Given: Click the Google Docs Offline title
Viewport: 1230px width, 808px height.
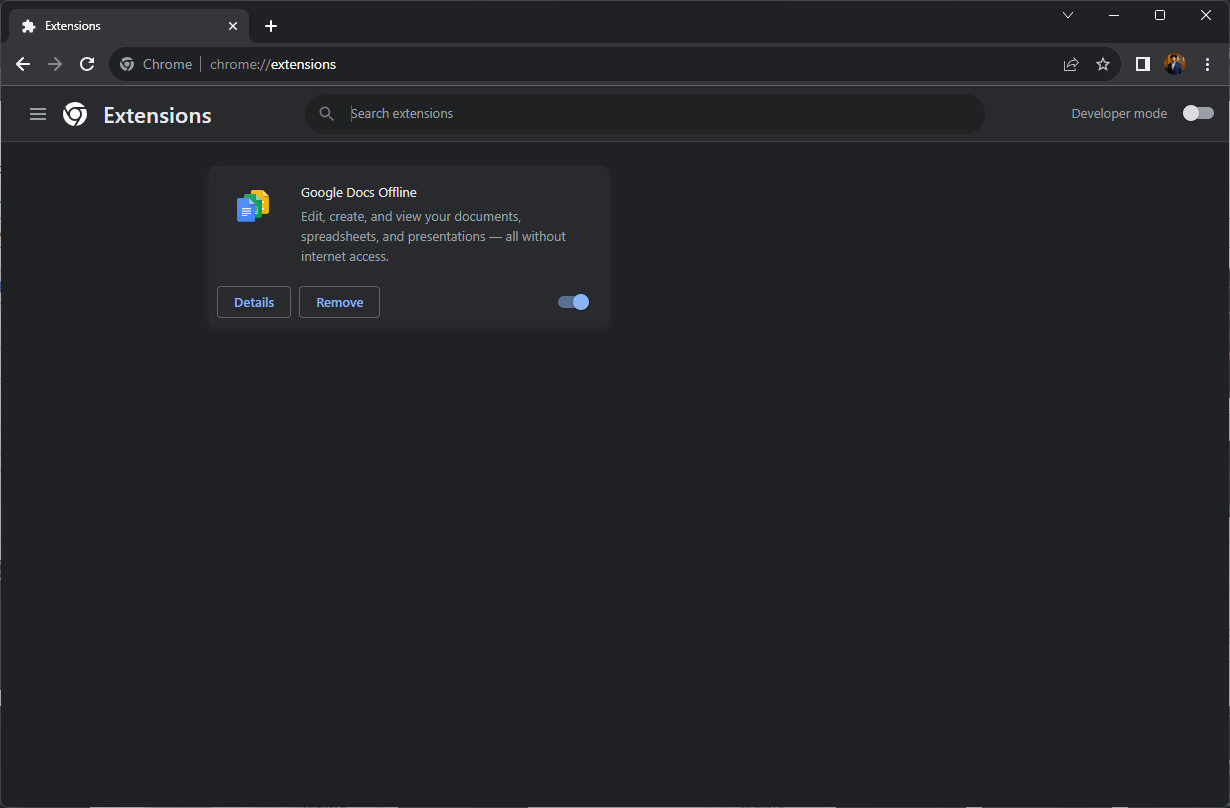Looking at the screenshot, I should [359, 192].
